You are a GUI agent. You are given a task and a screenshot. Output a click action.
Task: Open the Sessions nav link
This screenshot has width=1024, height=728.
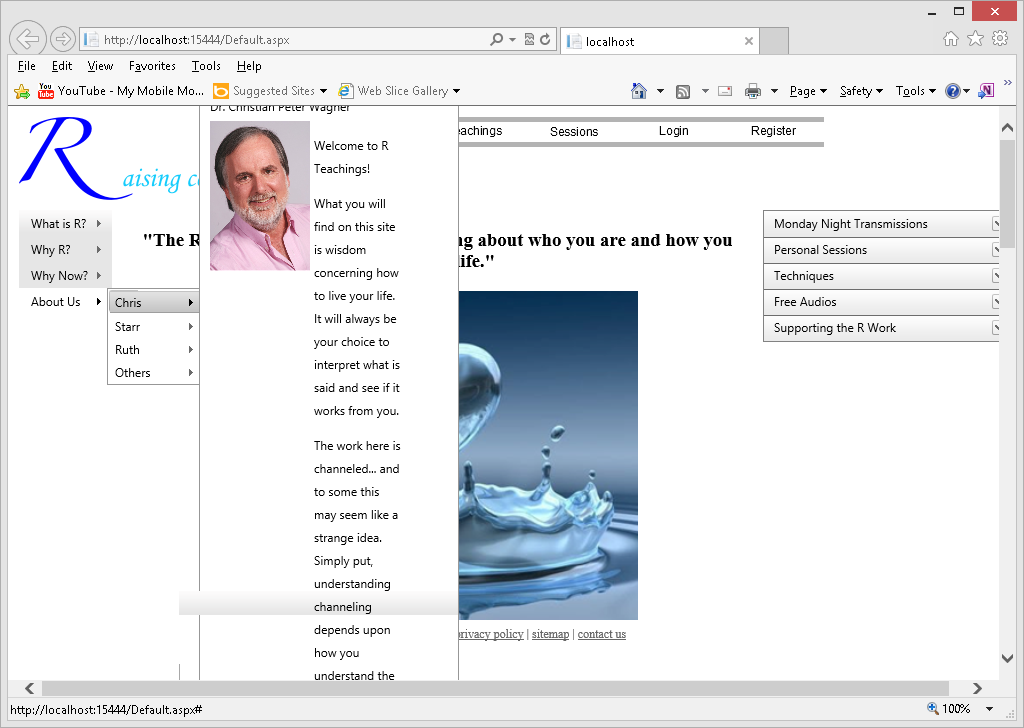click(x=574, y=131)
